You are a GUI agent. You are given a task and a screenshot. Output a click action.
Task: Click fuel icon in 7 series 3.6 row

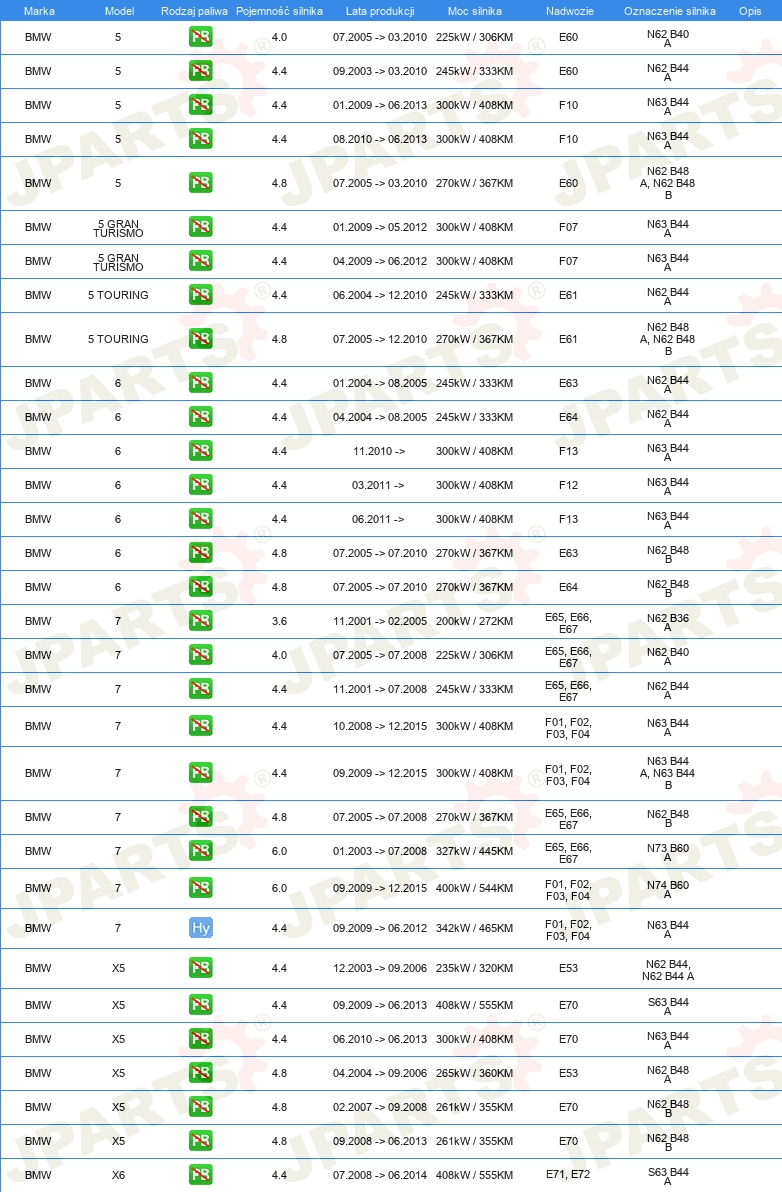(x=201, y=620)
